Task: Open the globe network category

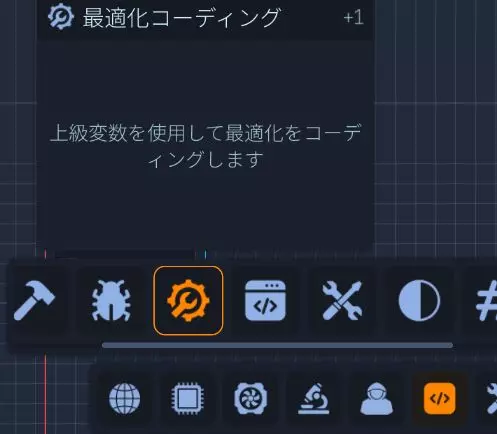Action: click(125, 399)
